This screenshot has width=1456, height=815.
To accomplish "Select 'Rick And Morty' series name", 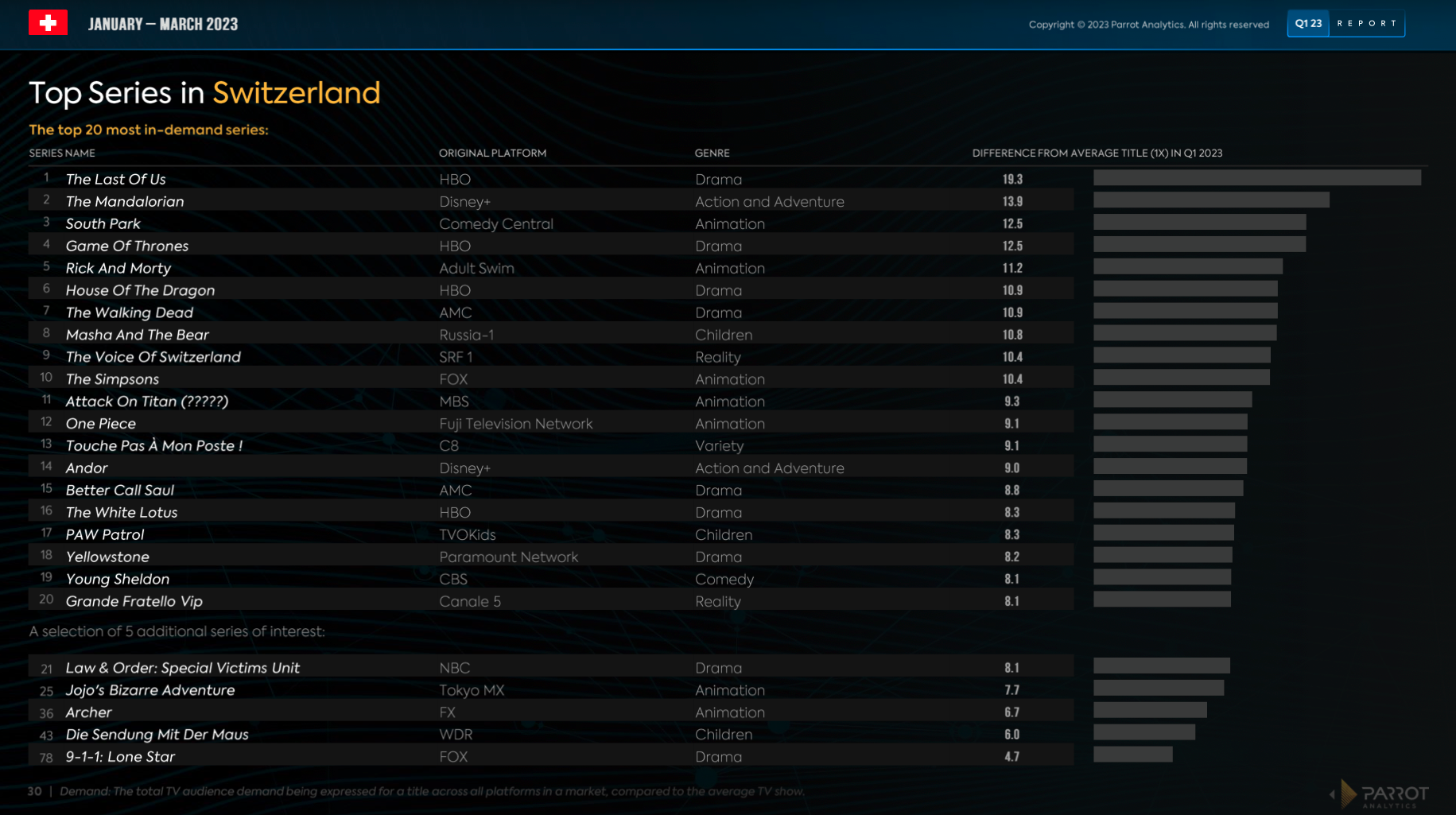I will [x=118, y=268].
